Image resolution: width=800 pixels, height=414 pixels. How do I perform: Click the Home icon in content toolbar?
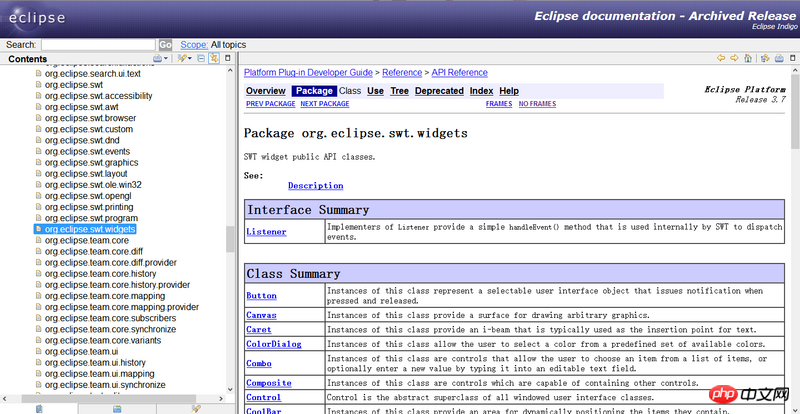tap(747, 58)
